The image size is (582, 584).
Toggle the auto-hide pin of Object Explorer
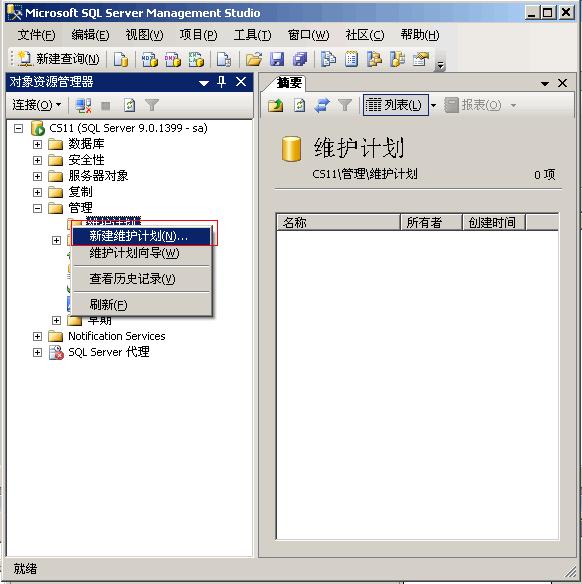(x=222, y=82)
